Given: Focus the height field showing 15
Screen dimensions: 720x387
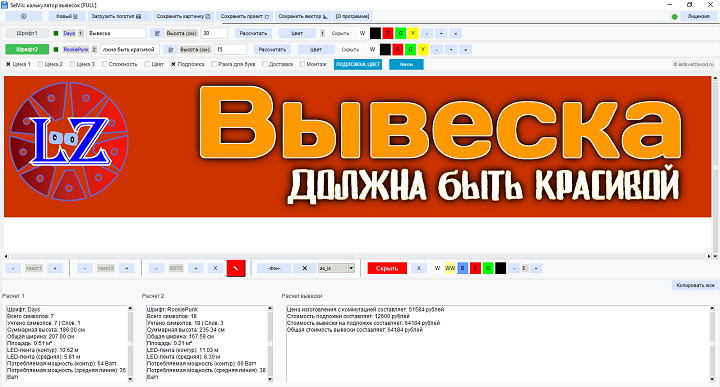Looking at the screenshot, I should pos(231,49).
